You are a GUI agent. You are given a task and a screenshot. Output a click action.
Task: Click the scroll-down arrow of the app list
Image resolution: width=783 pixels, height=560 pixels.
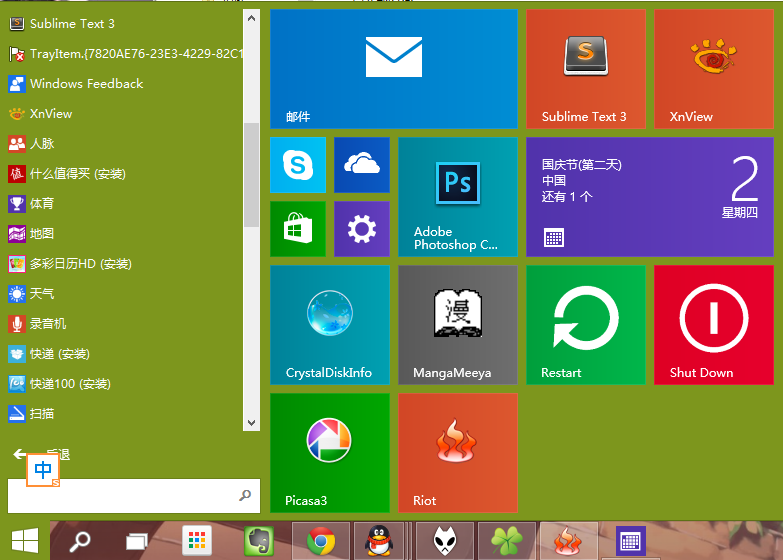251,425
